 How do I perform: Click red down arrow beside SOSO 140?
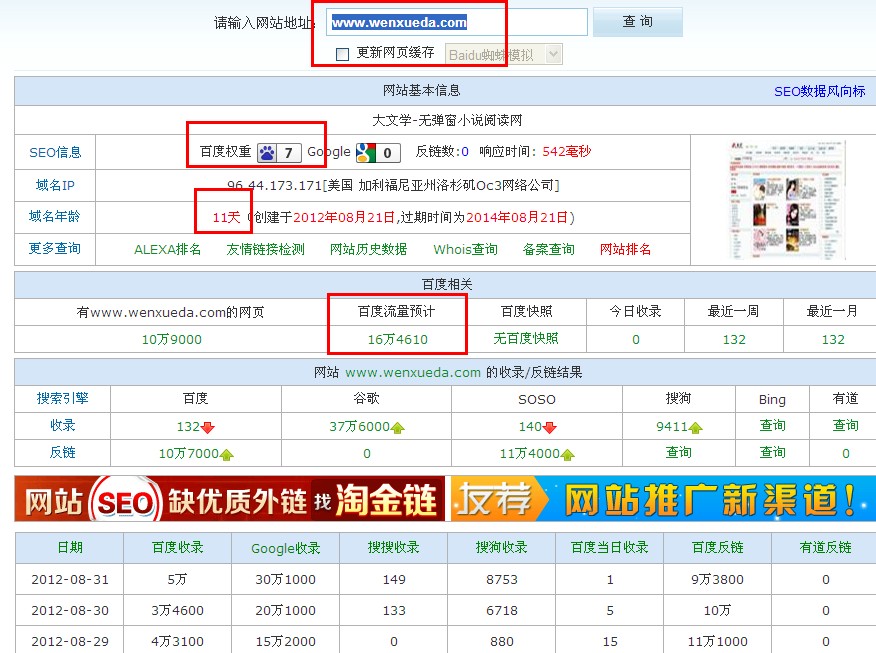[550, 428]
